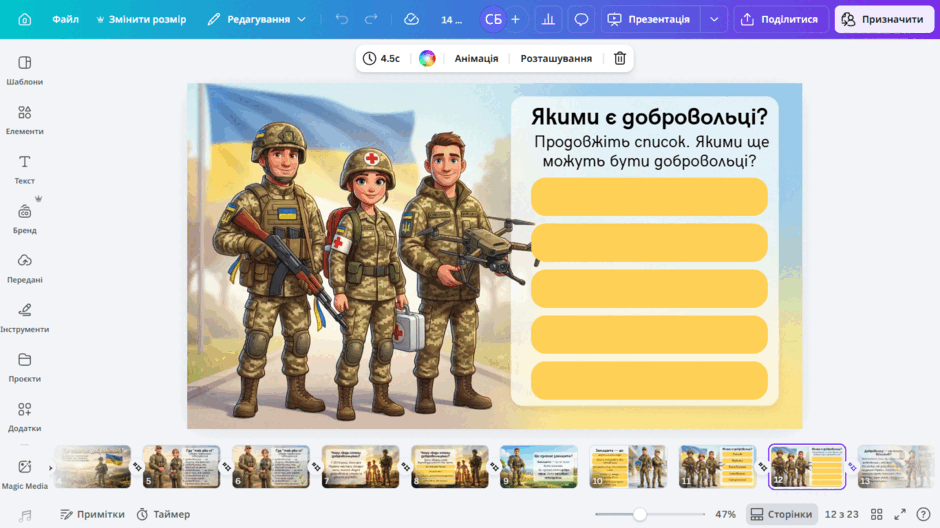Switch to grid view of pages
Image resolution: width=940 pixels, height=528 pixels.
click(x=876, y=514)
